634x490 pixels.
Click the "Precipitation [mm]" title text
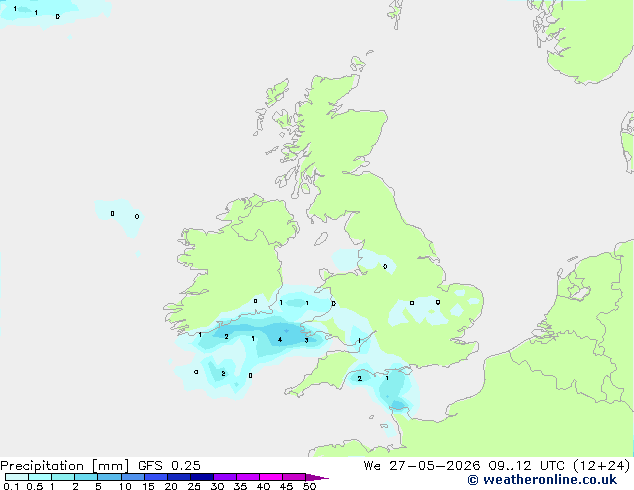coord(65,466)
